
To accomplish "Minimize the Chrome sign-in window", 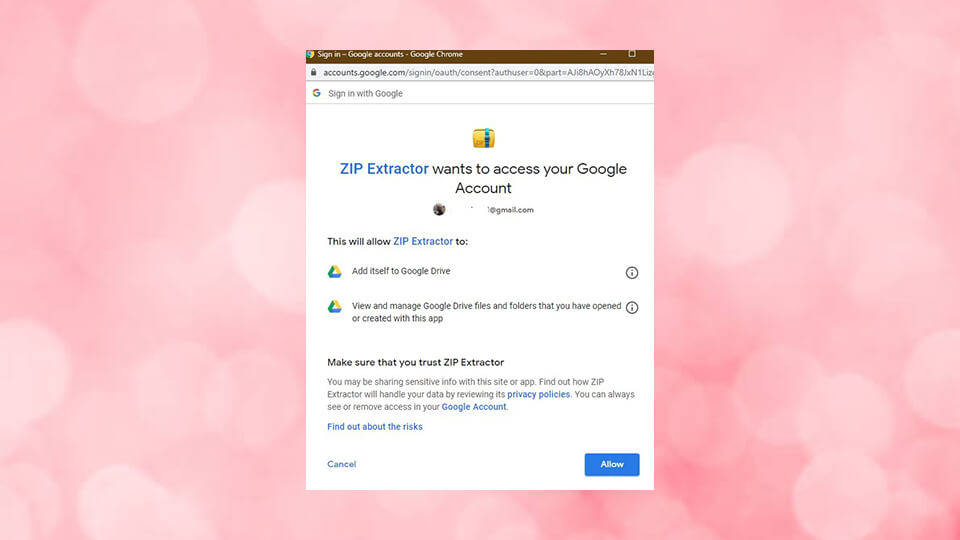I will pos(603,55).
